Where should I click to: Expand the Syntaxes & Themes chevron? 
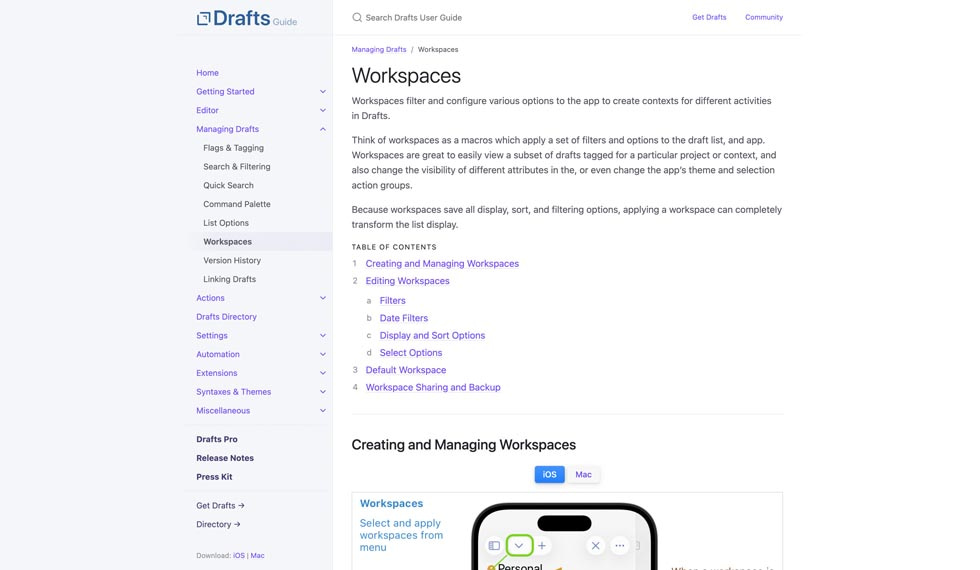322,391
